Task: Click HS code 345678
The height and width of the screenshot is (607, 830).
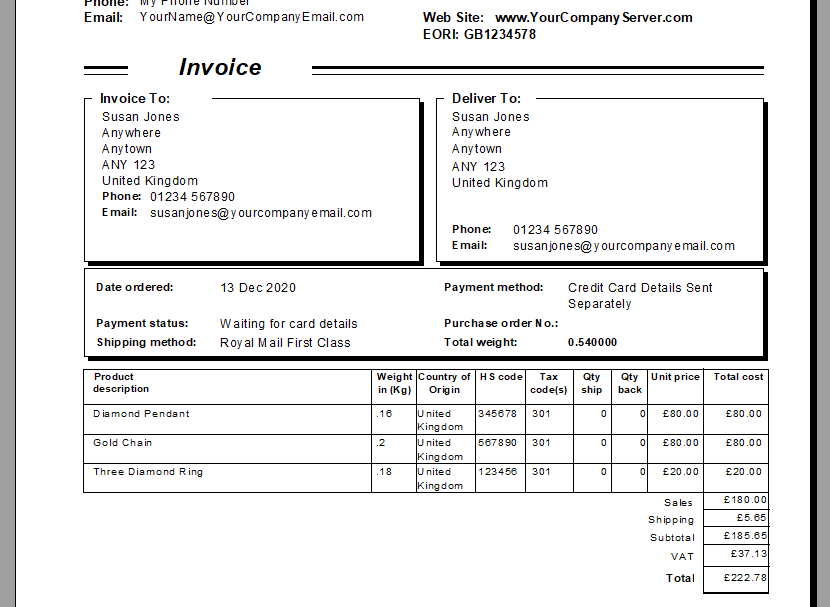Action: click(498, 413)
